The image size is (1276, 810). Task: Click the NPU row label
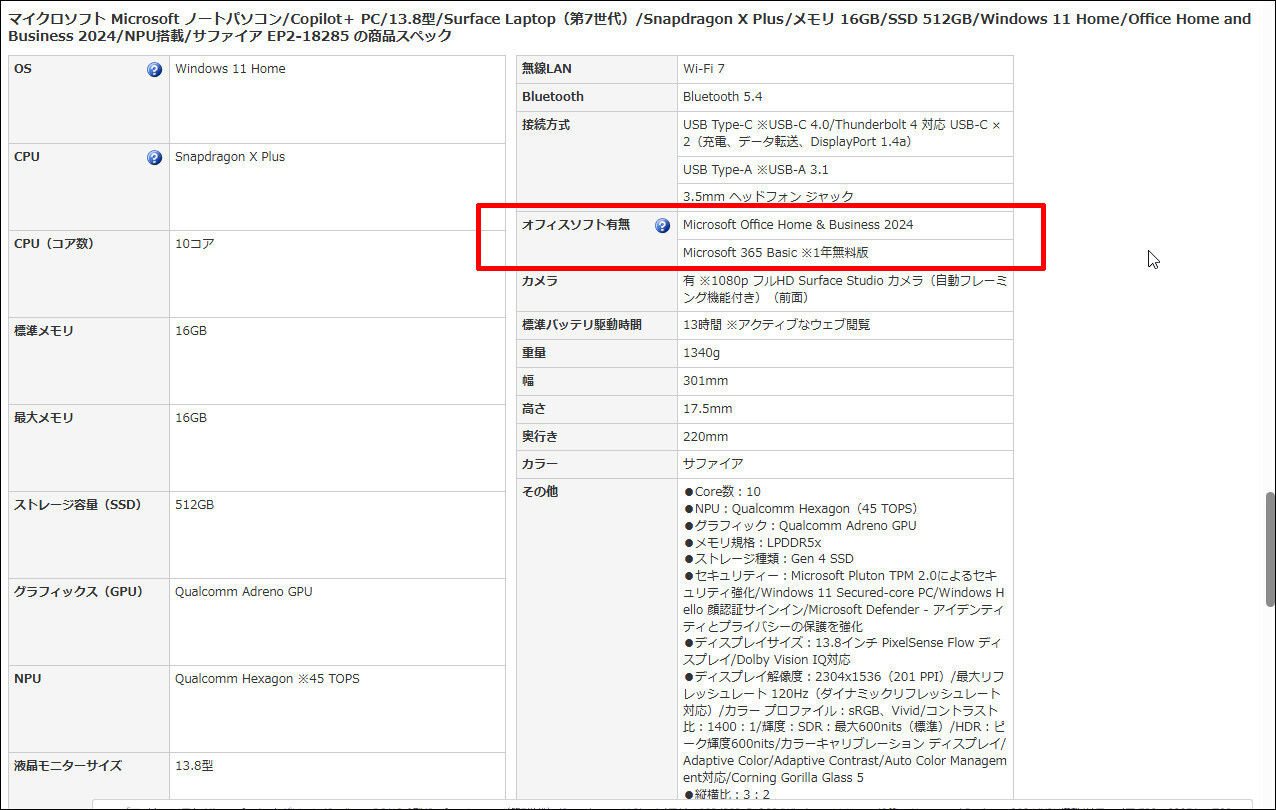(x=28, y=679)
